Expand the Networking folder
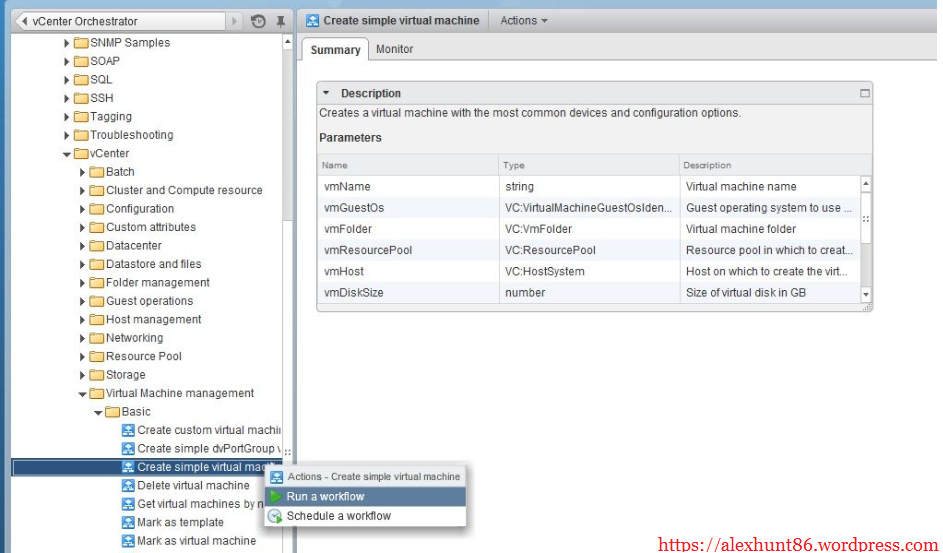The height and width of the screenshot is (553, 943). point(83,338)
